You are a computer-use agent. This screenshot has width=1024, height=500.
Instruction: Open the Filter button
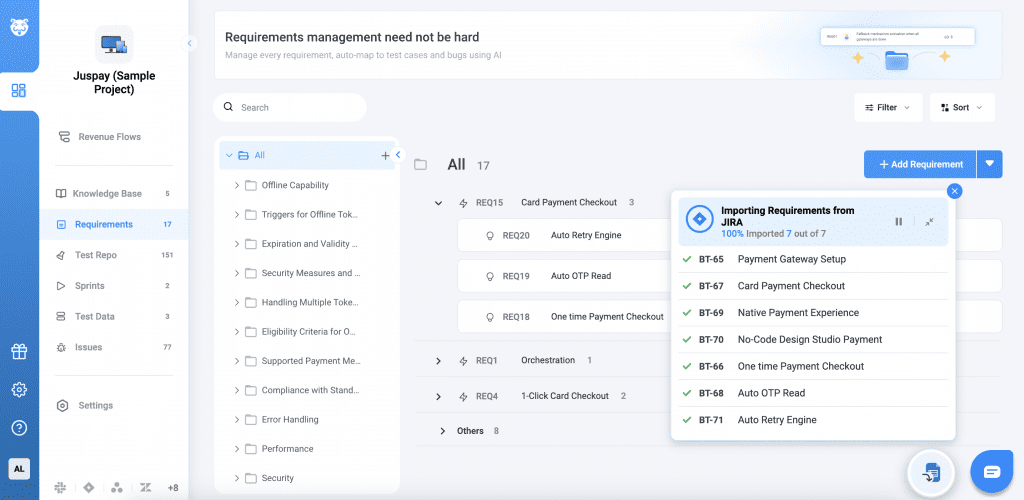pyautogui.click(x=887, y=107)
